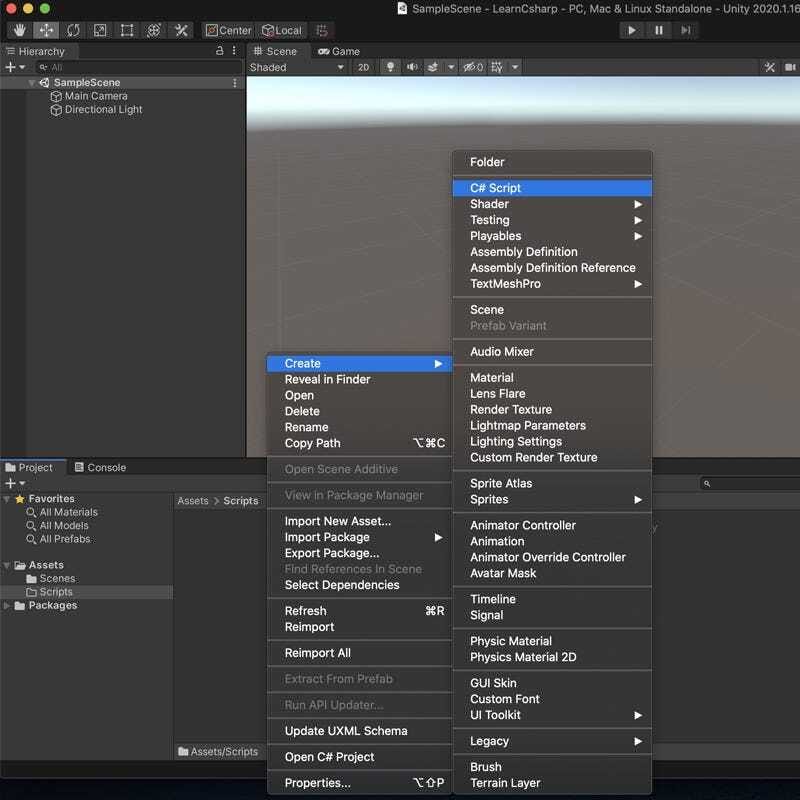This screenshot has width=800, height=800.
Task: Toggle scene audio with the speaker icon
Action: coord(412,67)
